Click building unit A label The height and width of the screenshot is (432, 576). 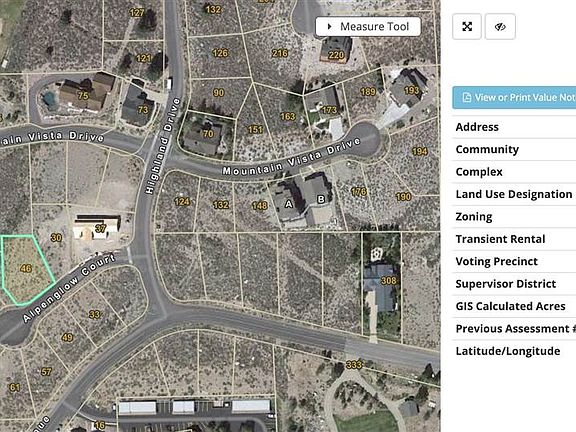289,204
